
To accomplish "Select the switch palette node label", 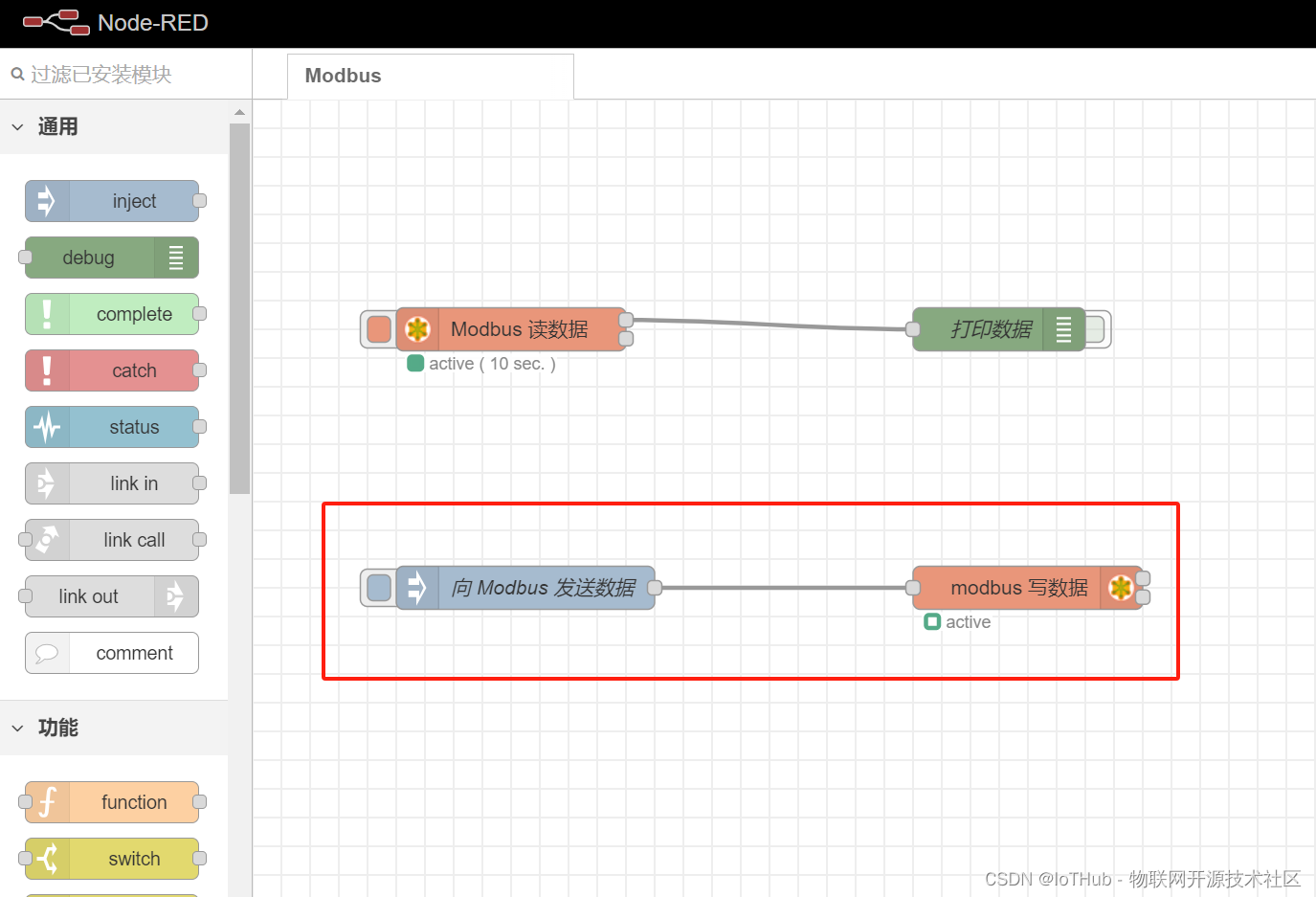I will 134,859.
